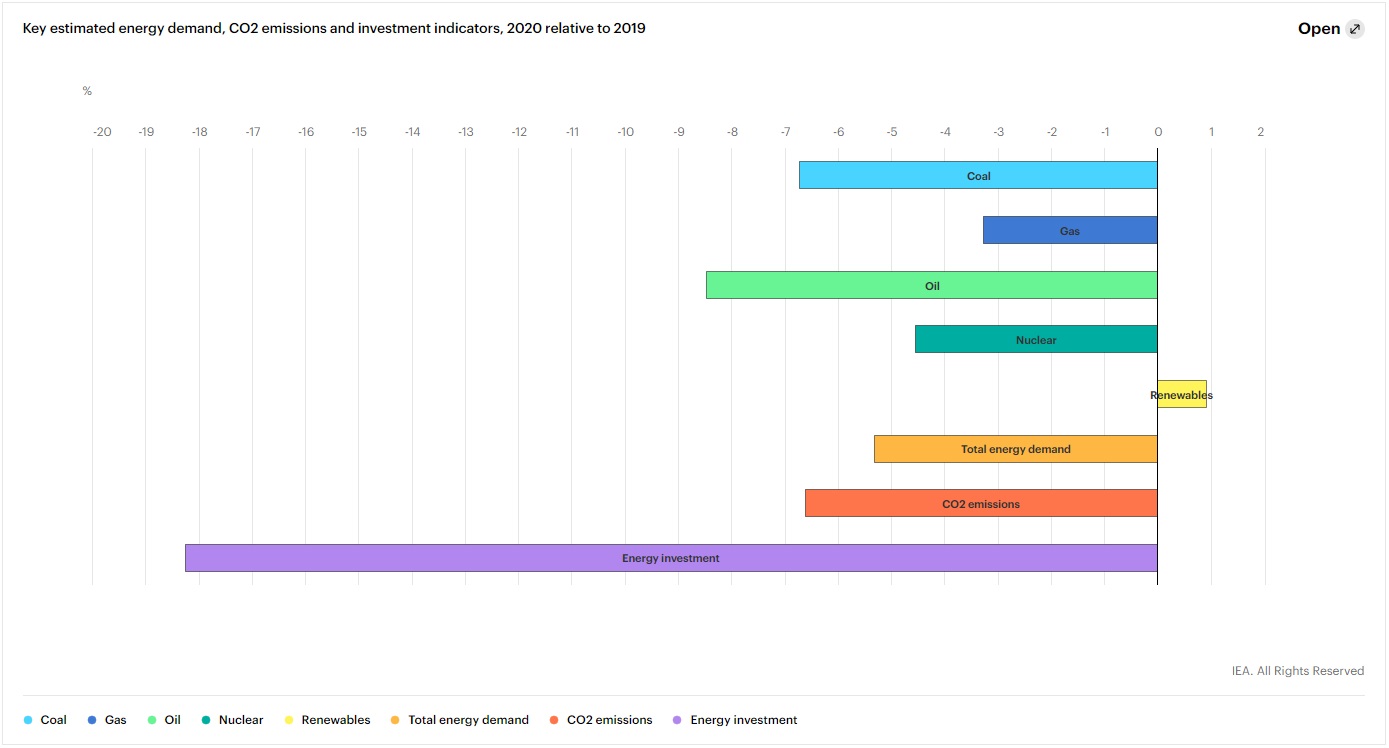
Task: Open the chart in expanded view
Action: [1319, 29]
